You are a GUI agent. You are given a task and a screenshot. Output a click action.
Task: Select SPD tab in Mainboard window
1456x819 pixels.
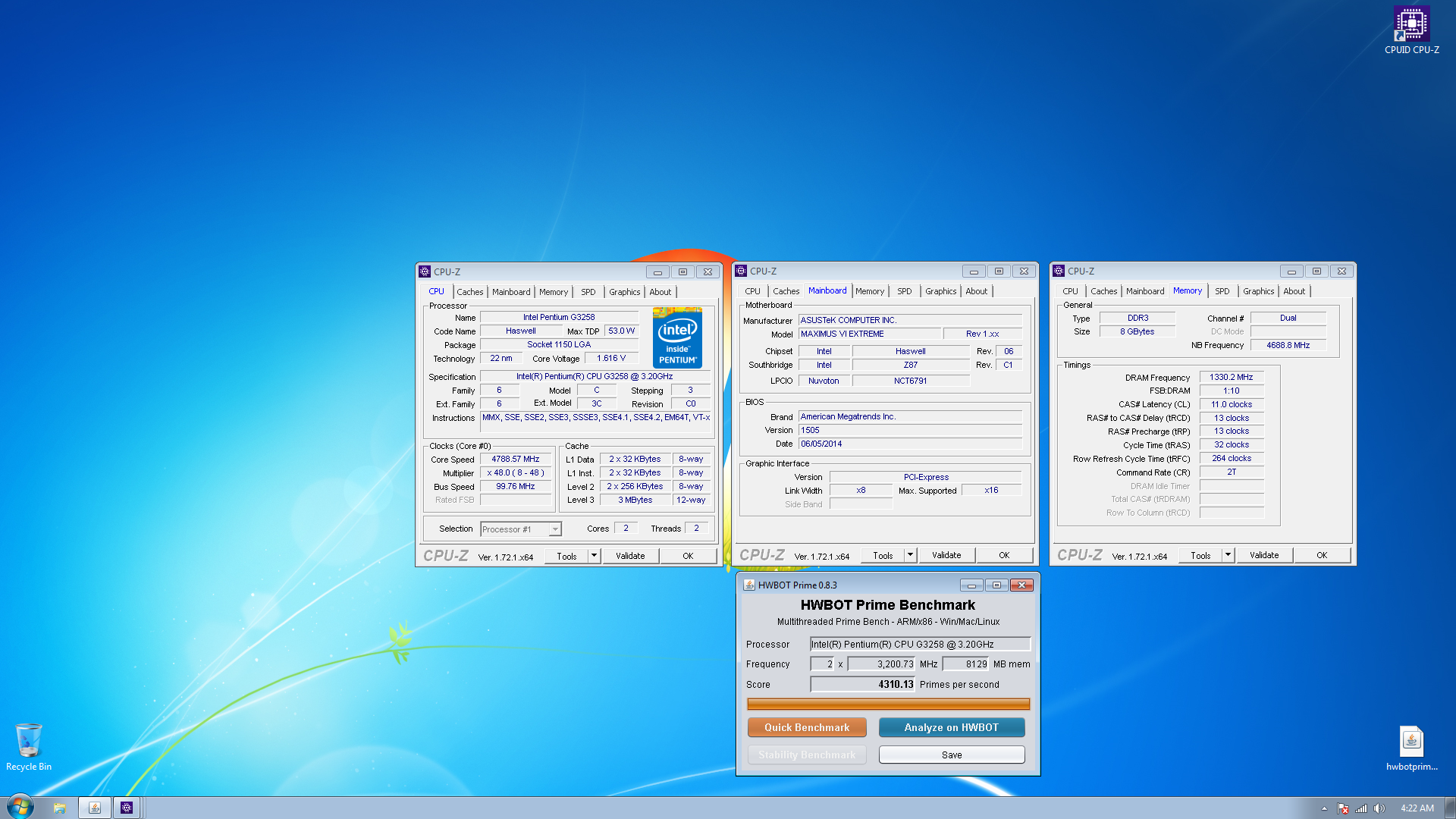pyautogui.click(x=905, y=291)
